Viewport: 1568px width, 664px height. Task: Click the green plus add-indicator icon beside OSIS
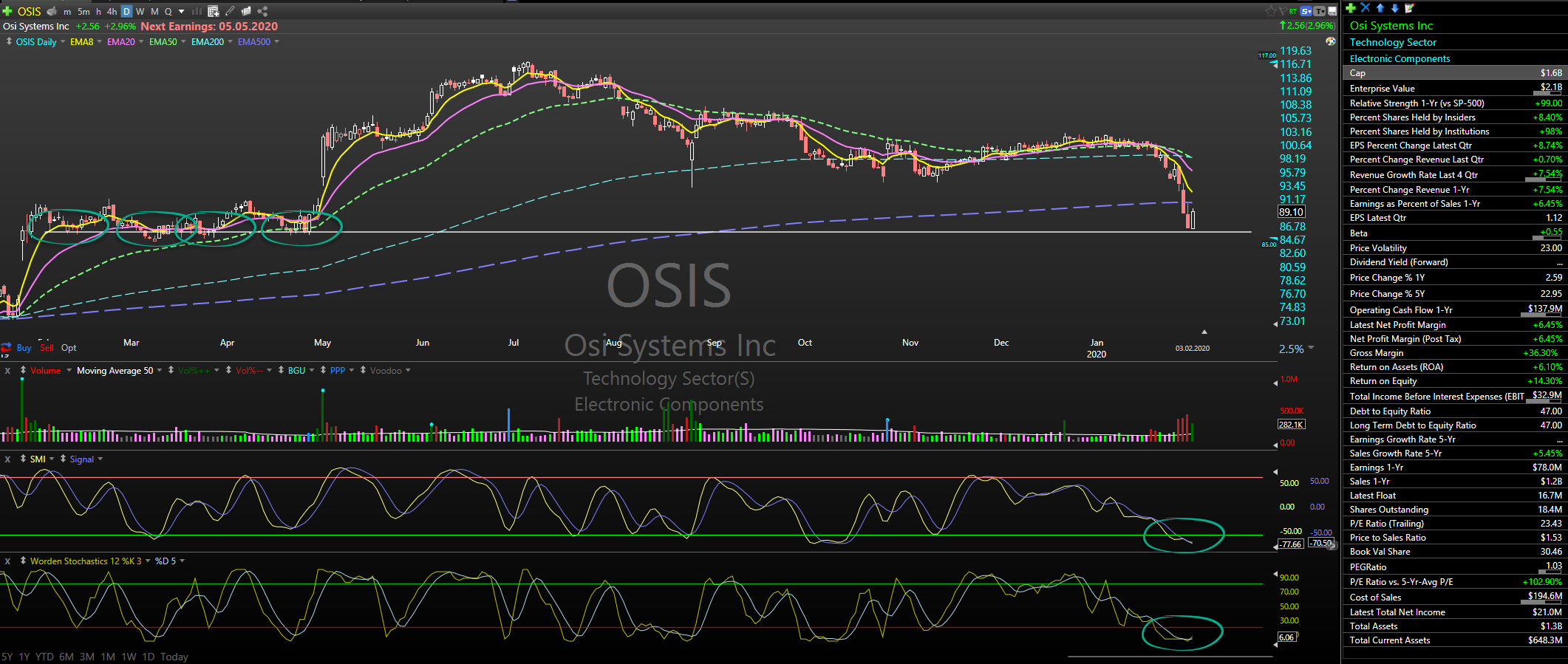point(7,11)
